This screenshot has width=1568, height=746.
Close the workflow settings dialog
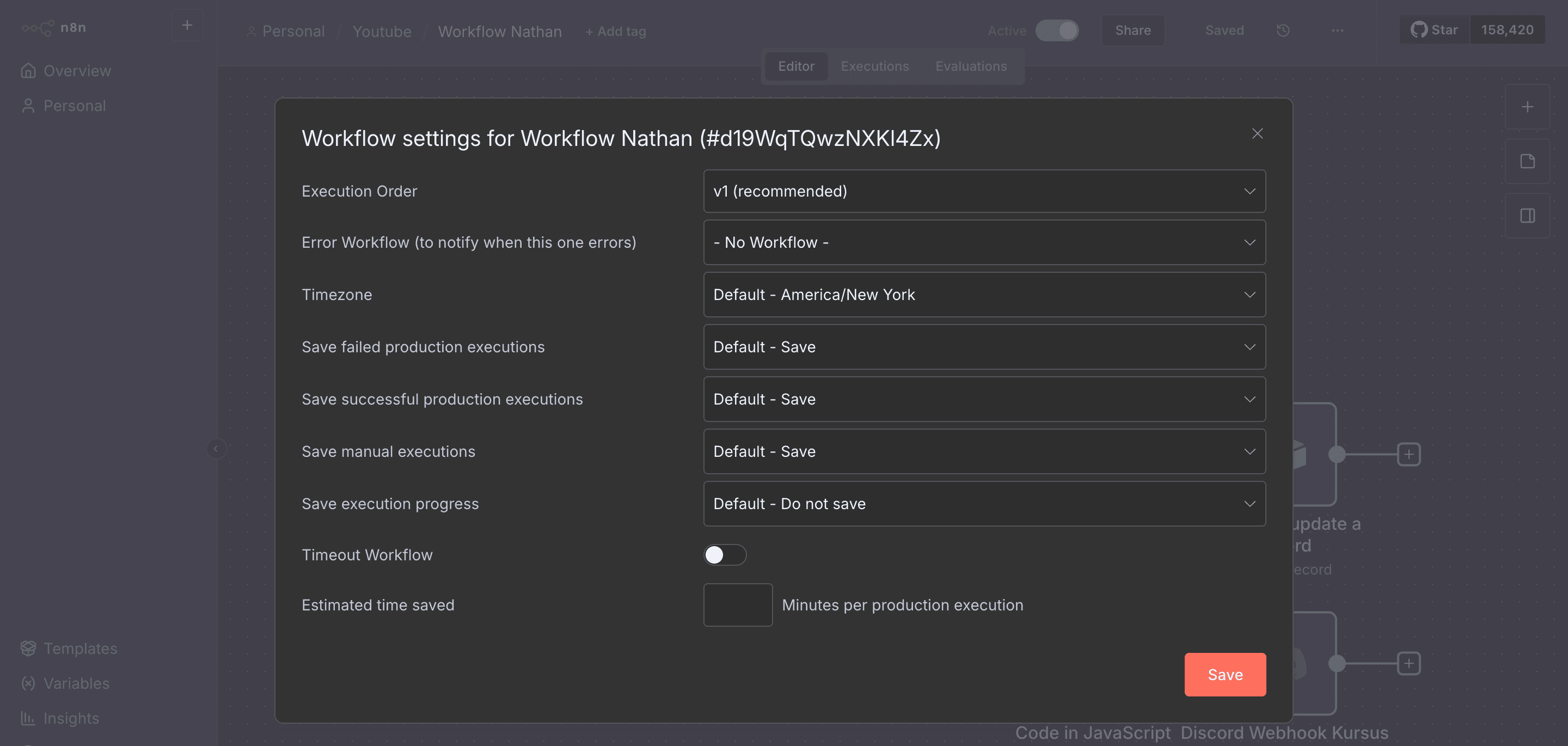point(1257,133)
